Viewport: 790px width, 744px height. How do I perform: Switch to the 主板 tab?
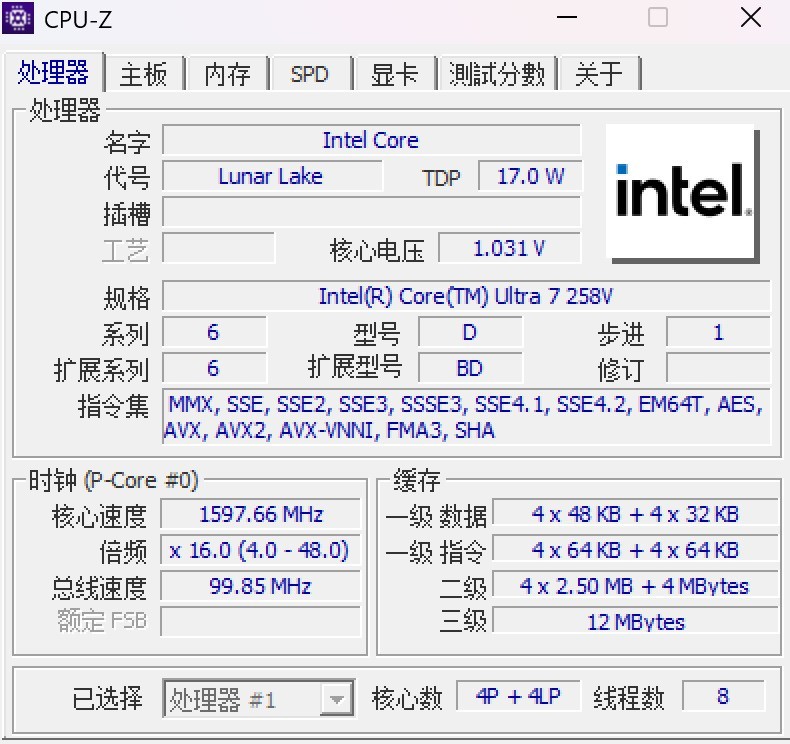tap(144, 75)
